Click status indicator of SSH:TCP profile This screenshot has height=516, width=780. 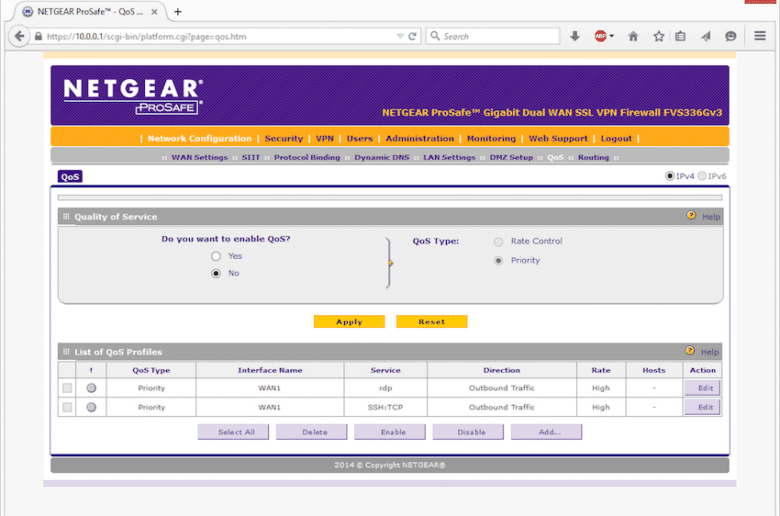tap(91, 407)
